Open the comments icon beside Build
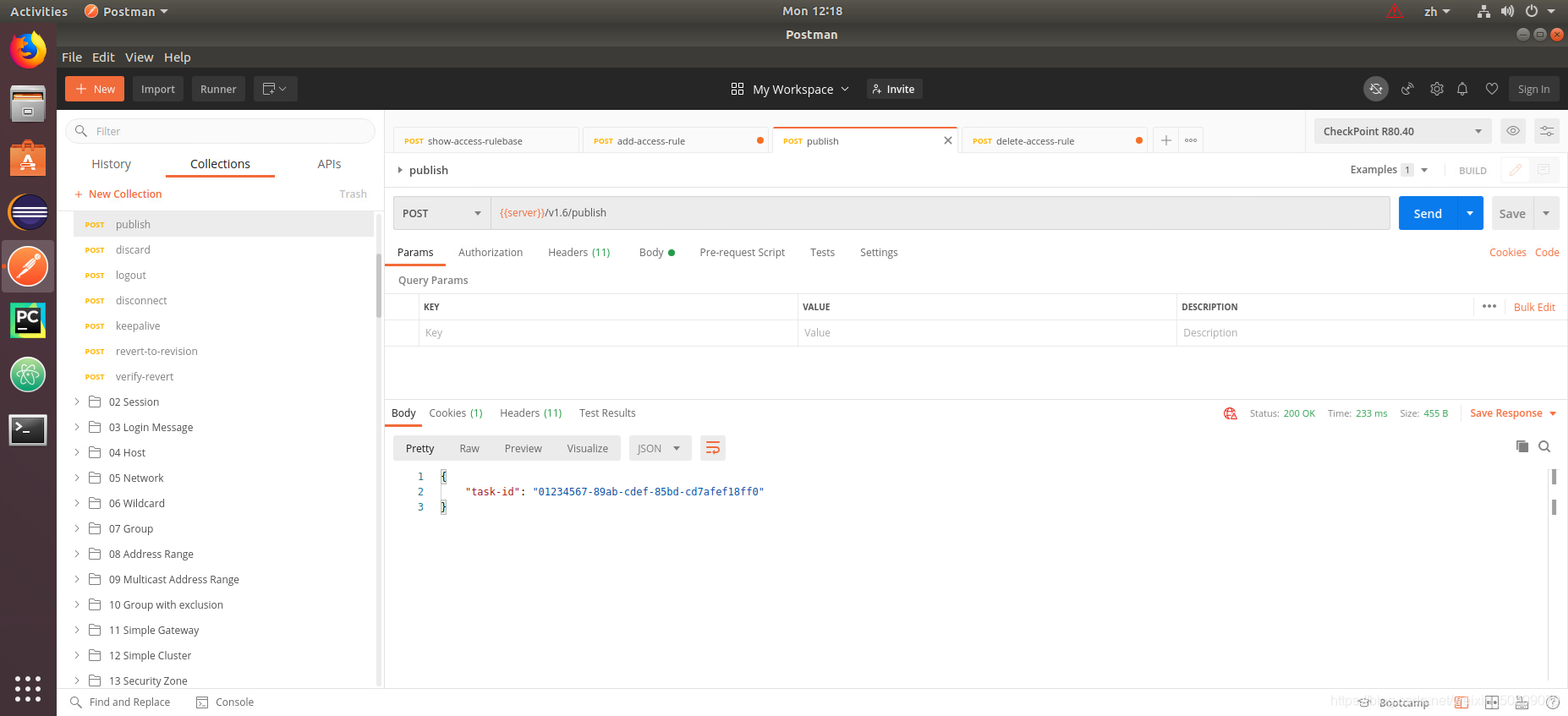This screenshot has width=1568, height=716. 1543,170
